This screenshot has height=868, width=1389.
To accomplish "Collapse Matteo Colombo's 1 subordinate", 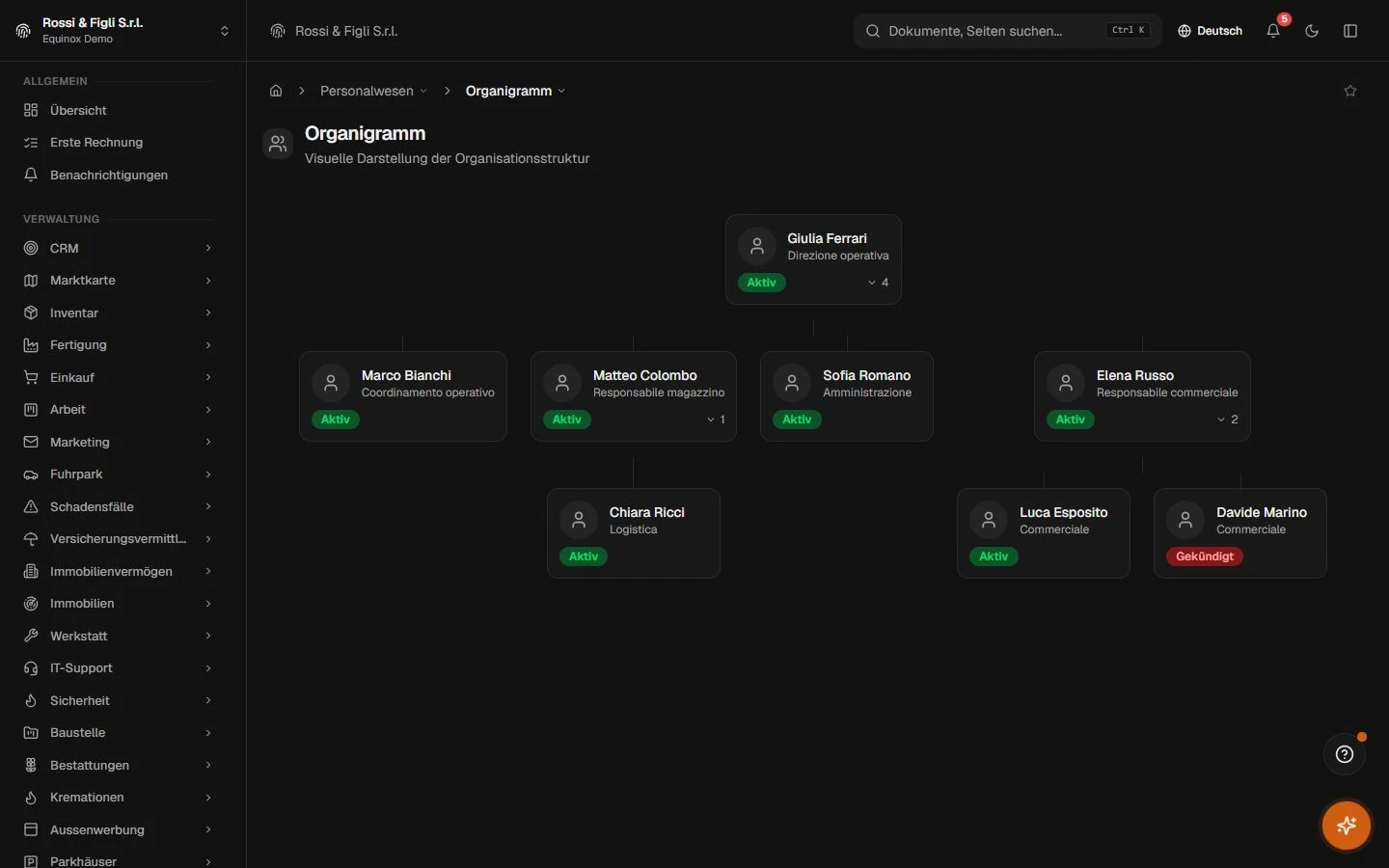I will coord(716,420).
